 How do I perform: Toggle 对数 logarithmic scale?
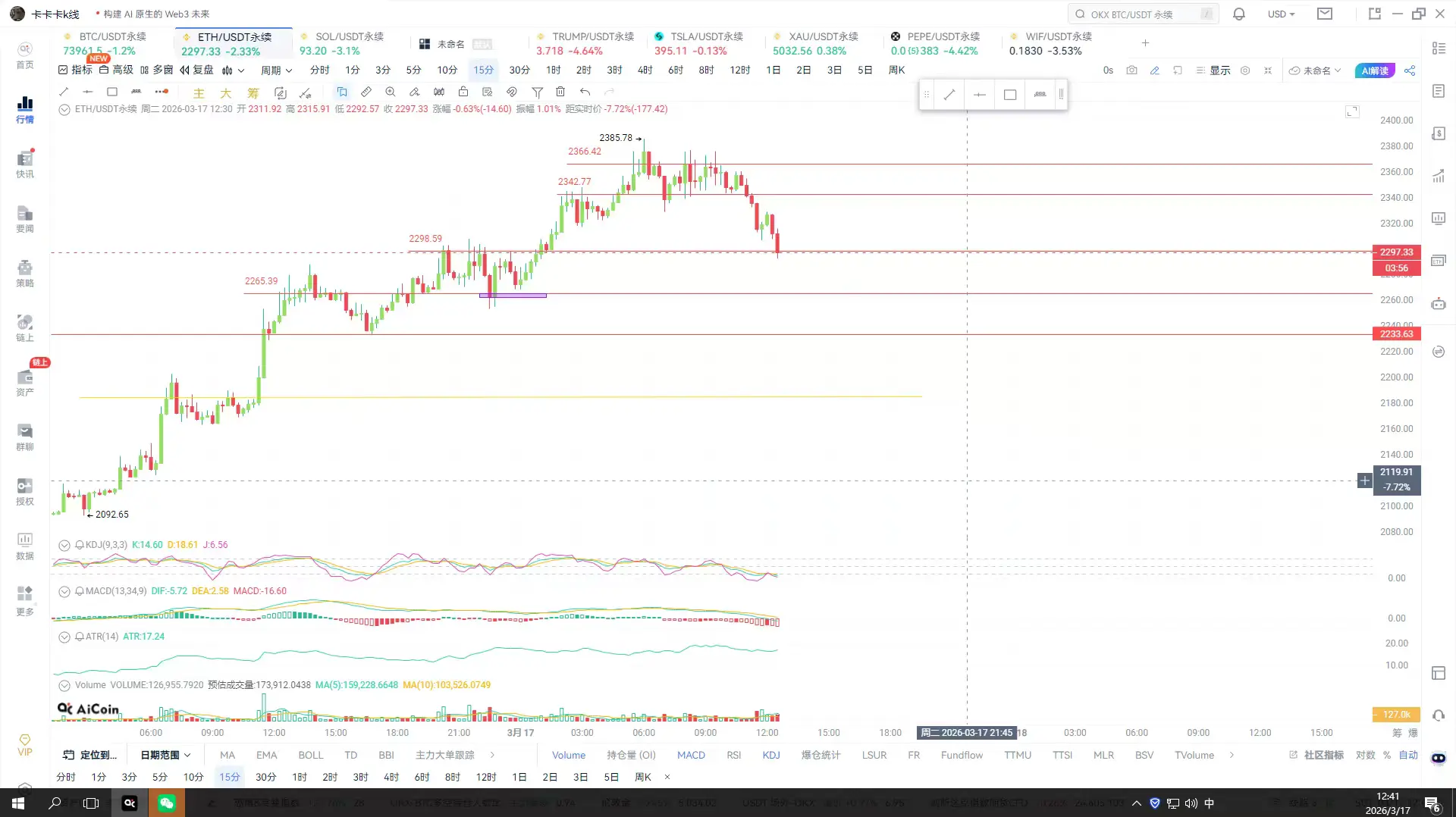pyautogui.click(x=1366, y=755)
